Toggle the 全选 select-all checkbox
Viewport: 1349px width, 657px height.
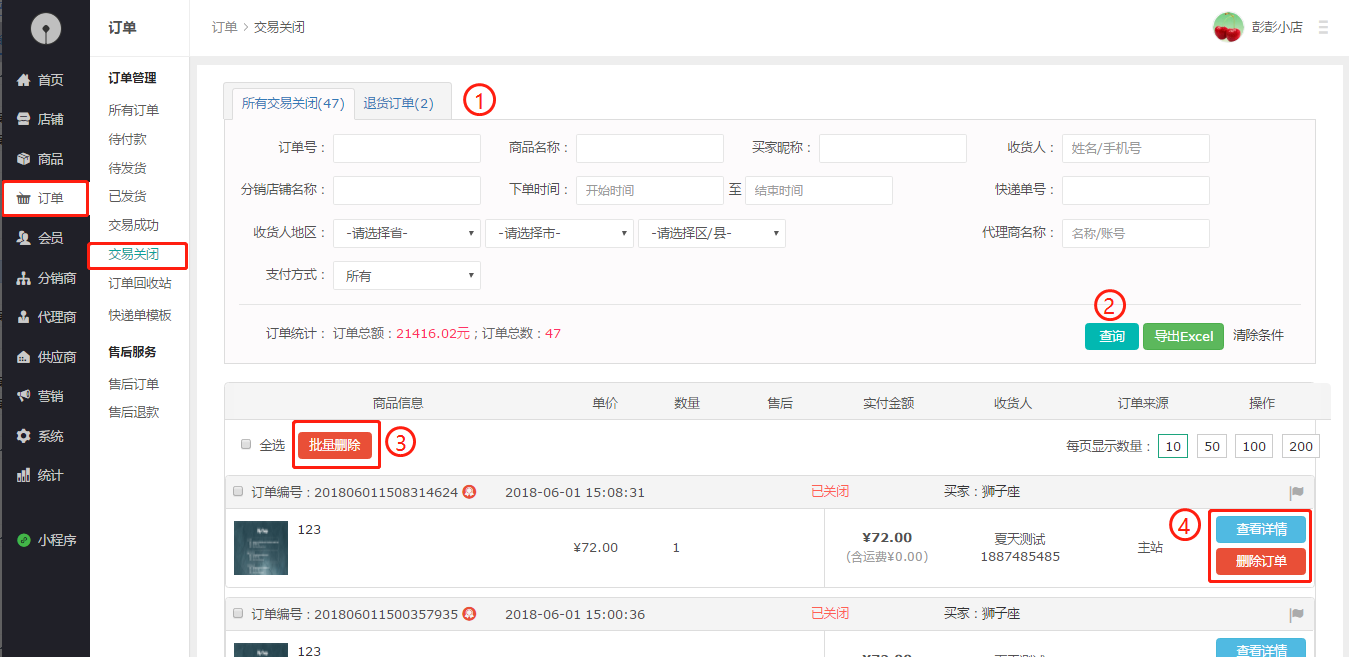point(246,444)
